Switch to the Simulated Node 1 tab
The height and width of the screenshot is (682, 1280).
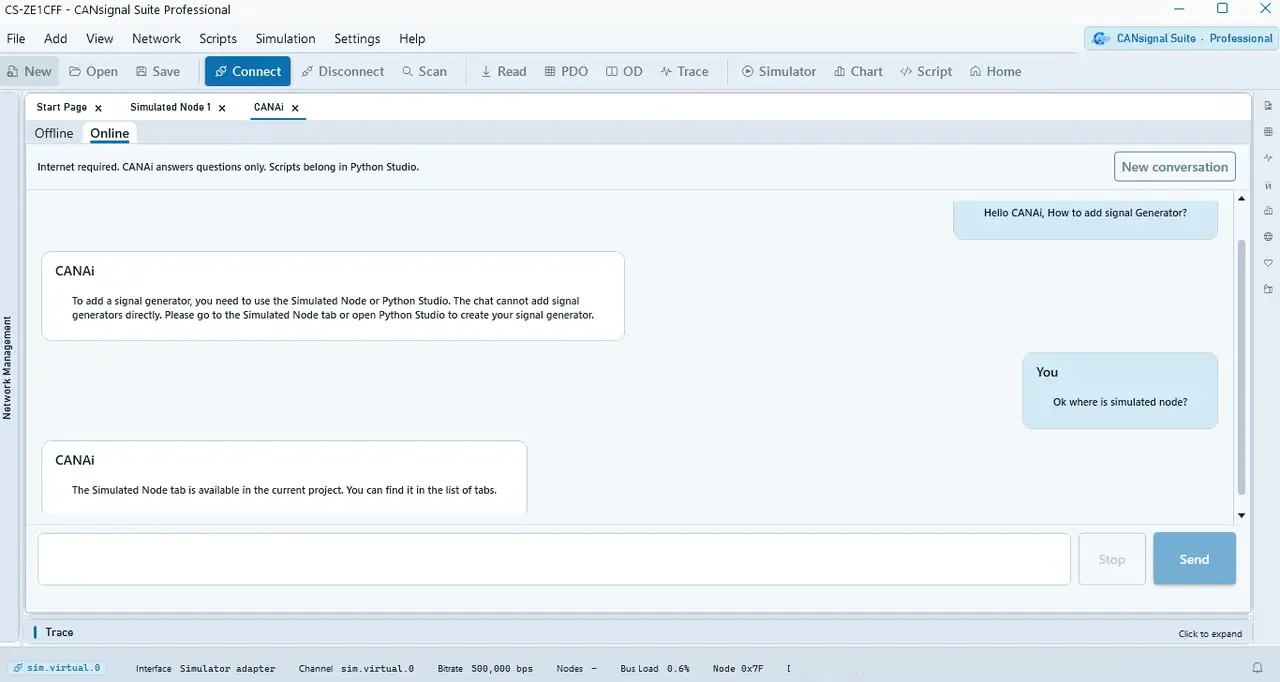(x=170, y=107)
